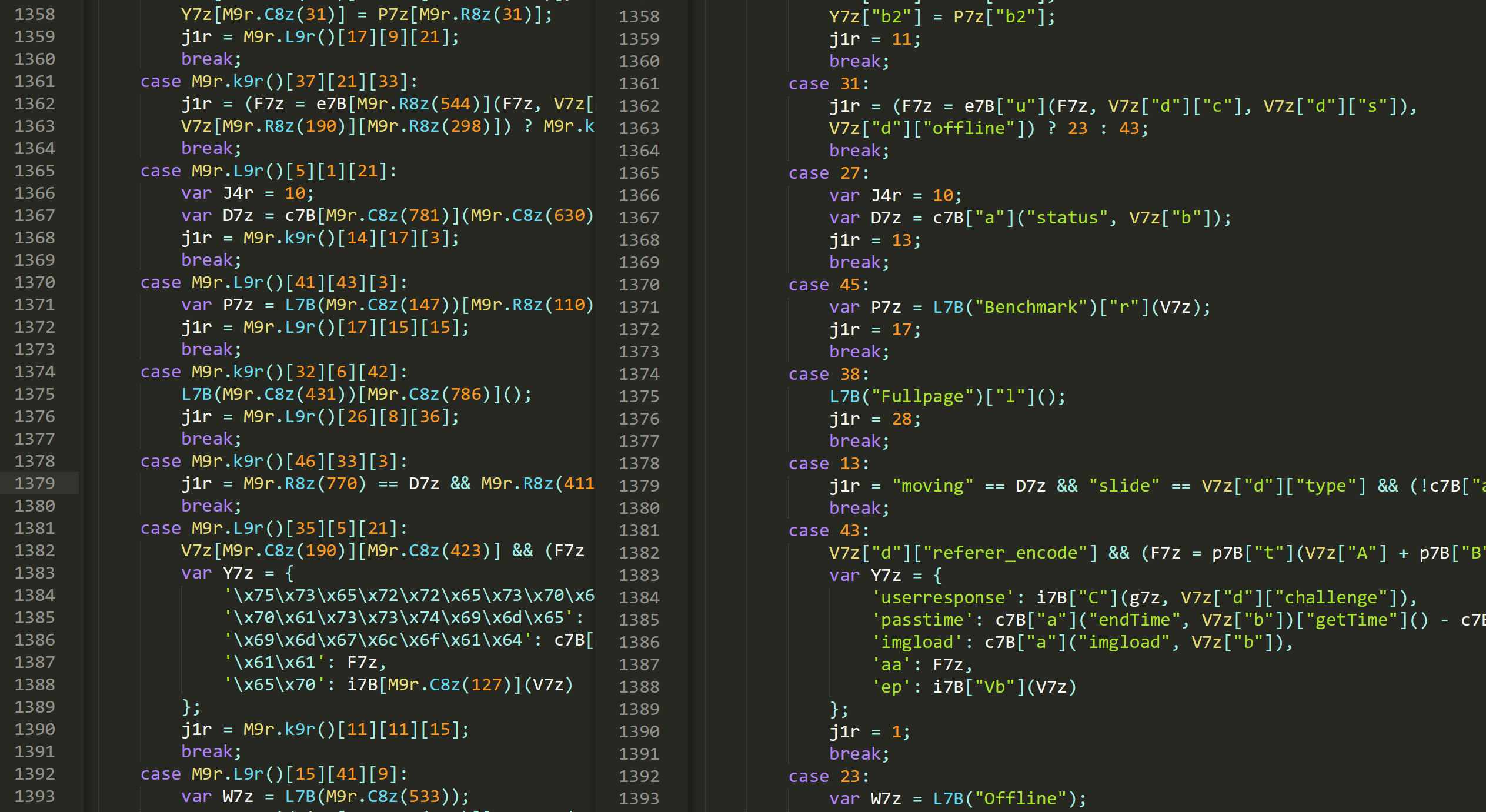Click 'j1r = M9r.L9r()[17][9][21];' in left pane

320,36
